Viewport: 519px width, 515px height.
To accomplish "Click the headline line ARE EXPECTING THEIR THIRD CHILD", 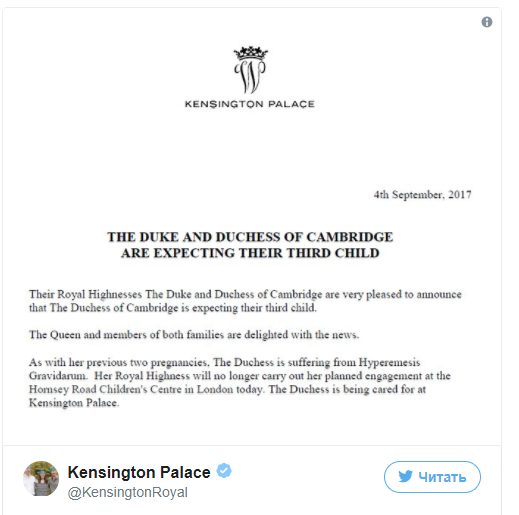I will 250,253.
